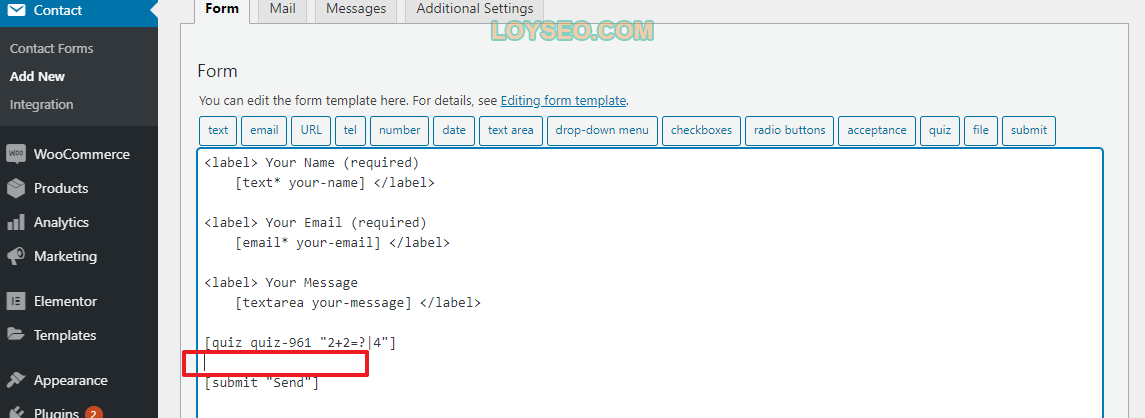Click the Analytics bar chart icon
The image size is (1145, 418).
[x=16, y=222]
